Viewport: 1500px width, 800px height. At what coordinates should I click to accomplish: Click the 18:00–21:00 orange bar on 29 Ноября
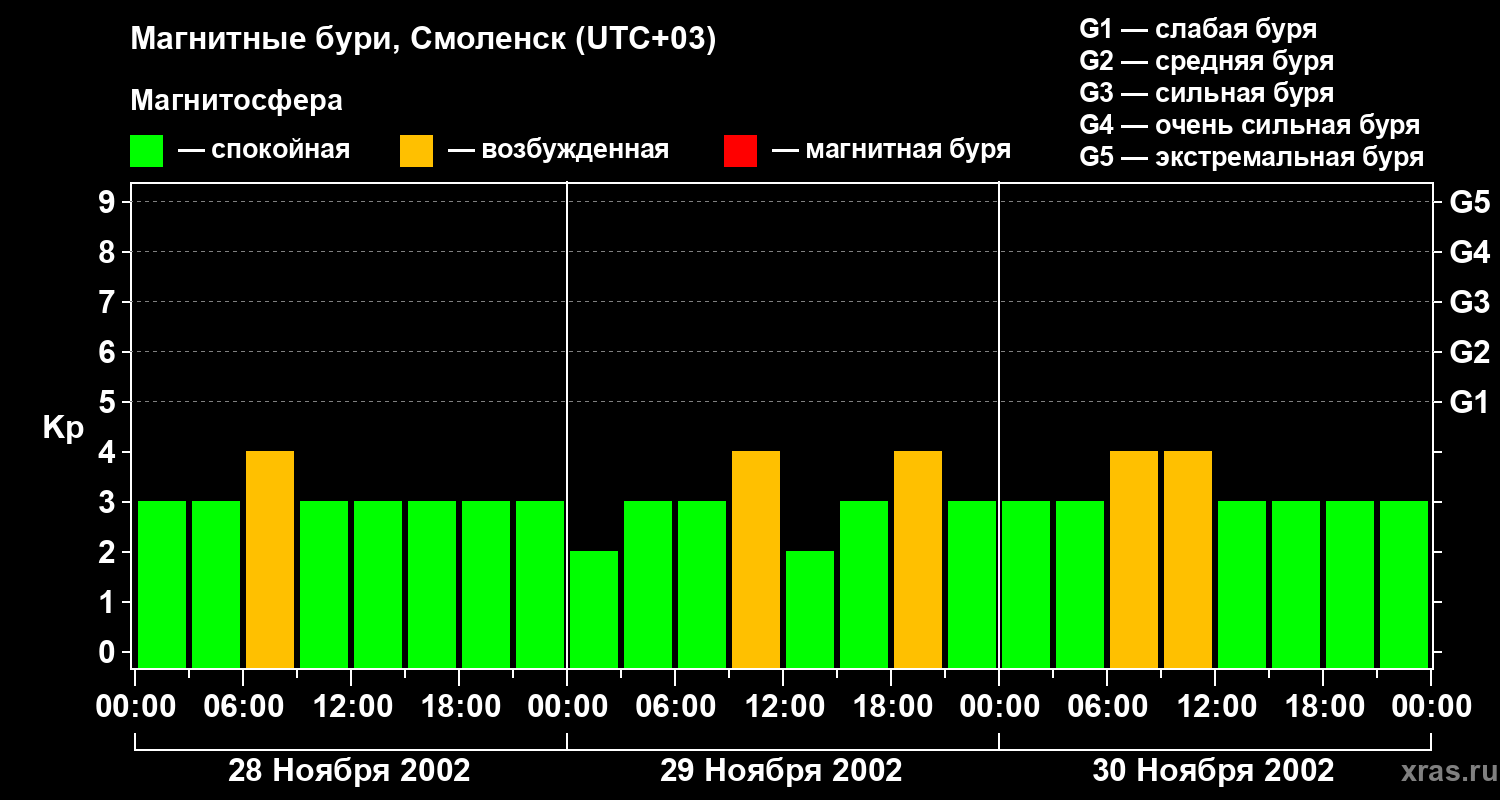coord(918,559)
